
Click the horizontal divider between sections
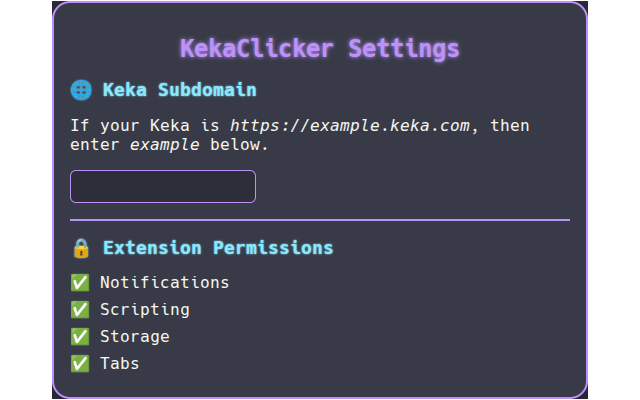pyautogui.click(x=320, y=219)
